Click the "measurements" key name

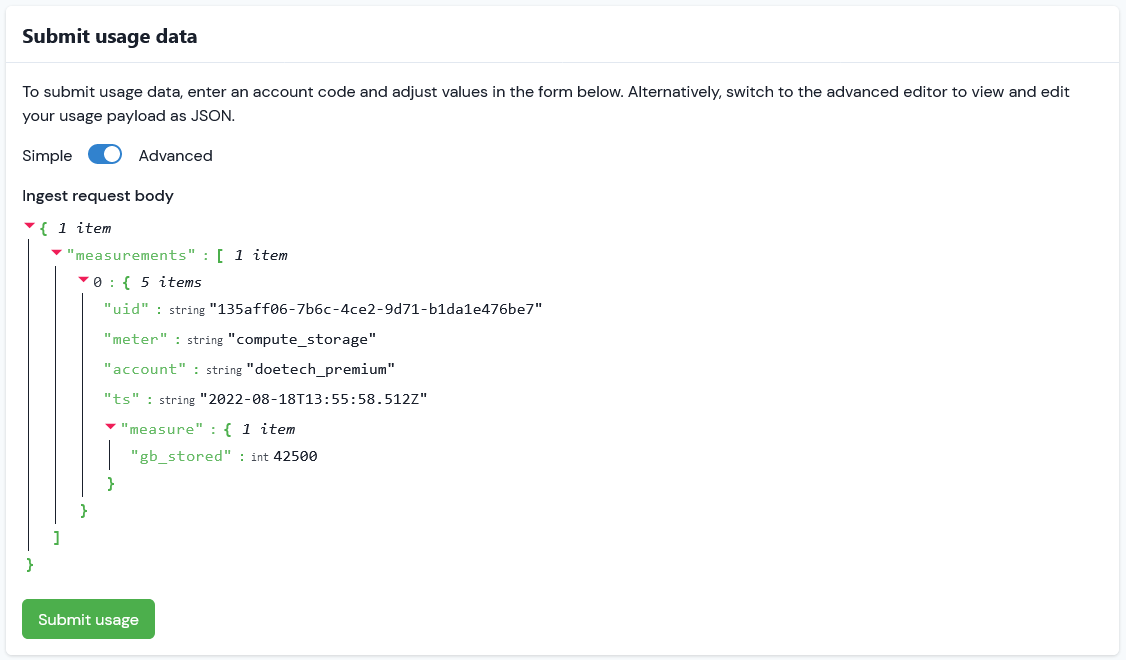131,256
